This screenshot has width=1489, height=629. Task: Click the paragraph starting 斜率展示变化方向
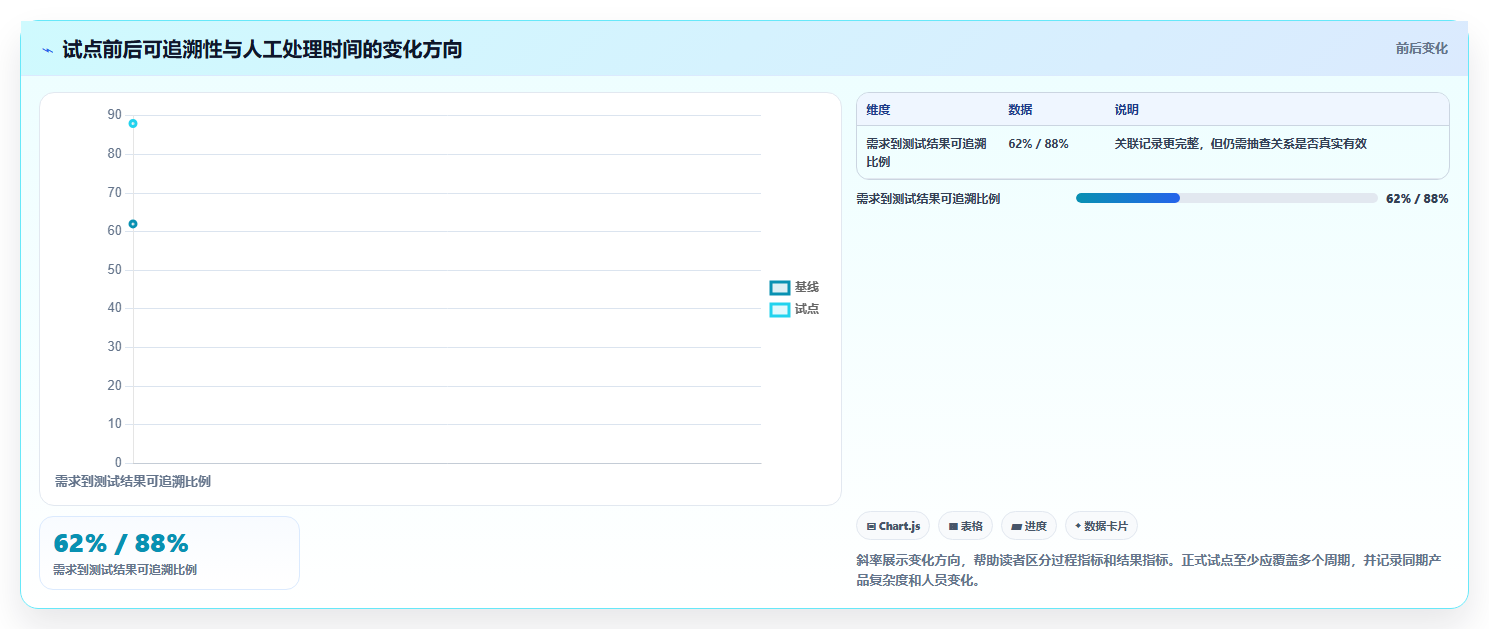tap(1148, 570)
